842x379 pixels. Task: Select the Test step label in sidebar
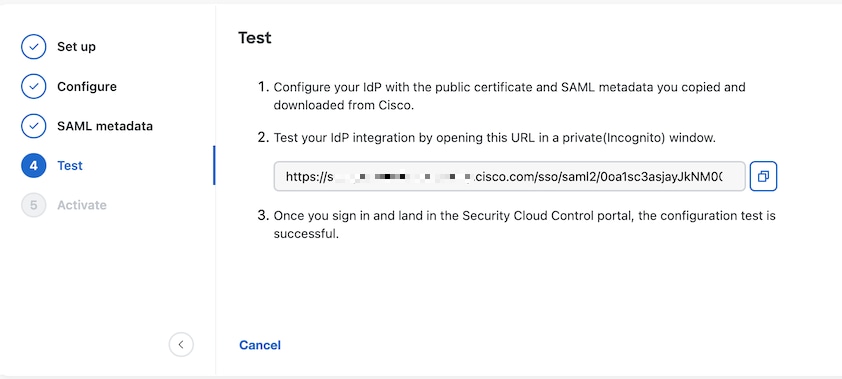point(70,165)
